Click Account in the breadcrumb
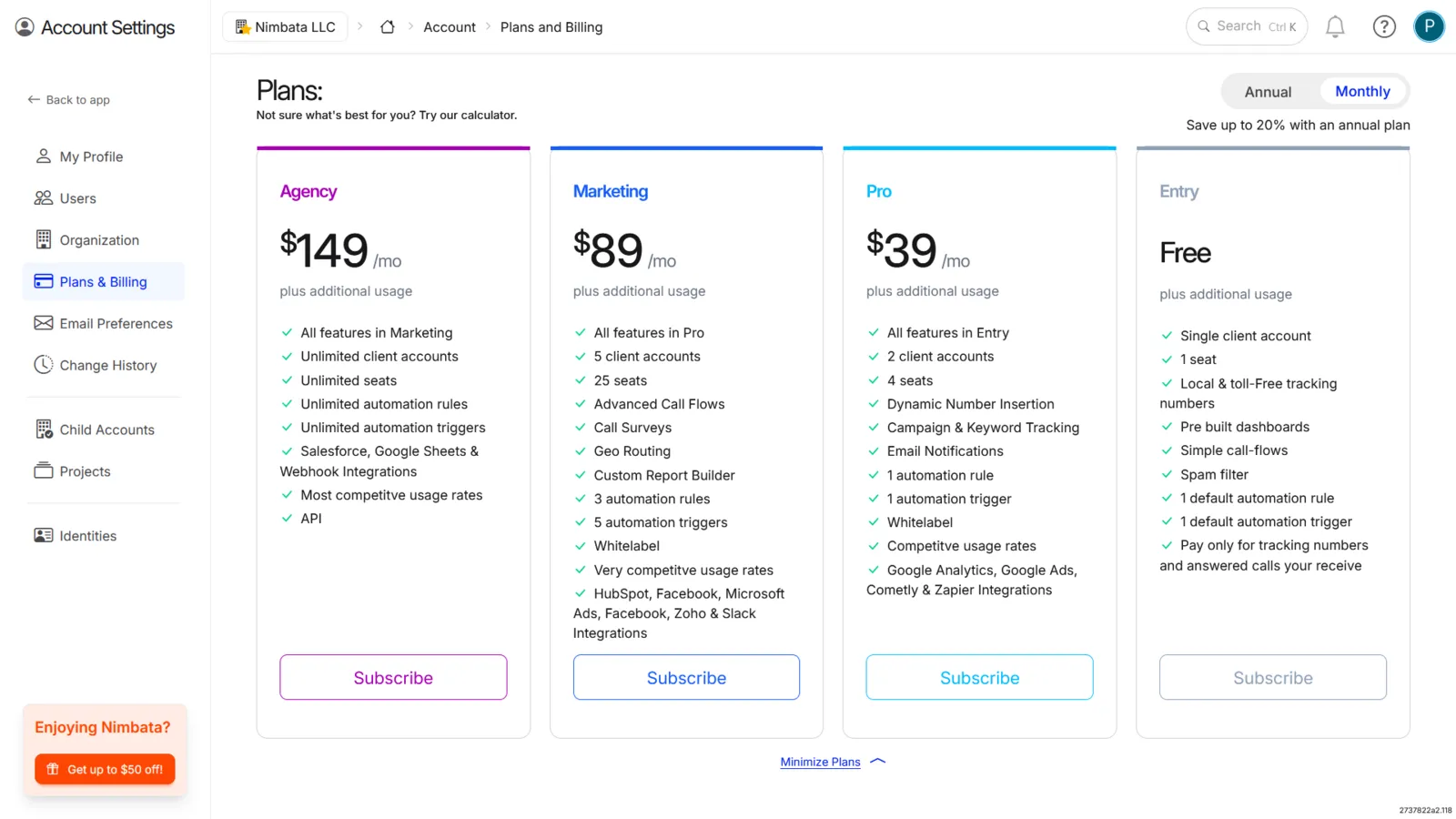 click(450, 27)
